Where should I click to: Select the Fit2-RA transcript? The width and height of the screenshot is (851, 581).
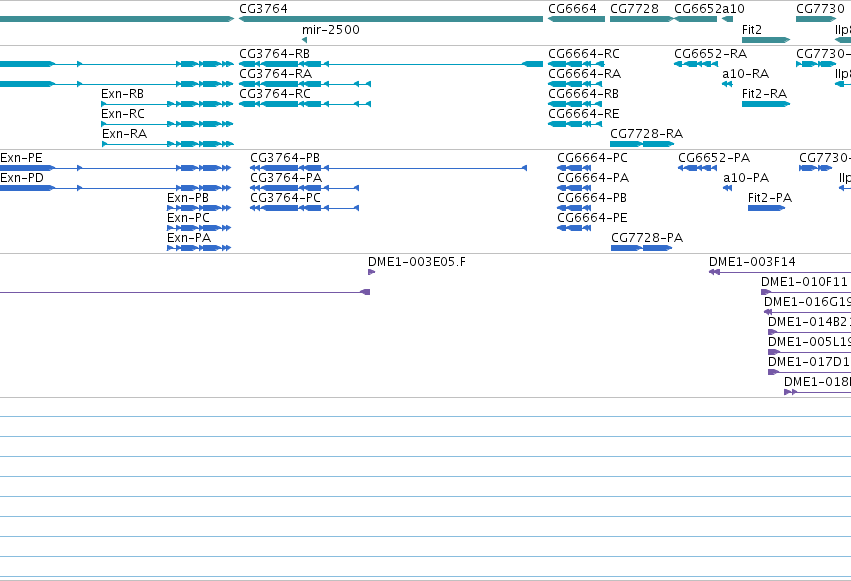[766, 104]
